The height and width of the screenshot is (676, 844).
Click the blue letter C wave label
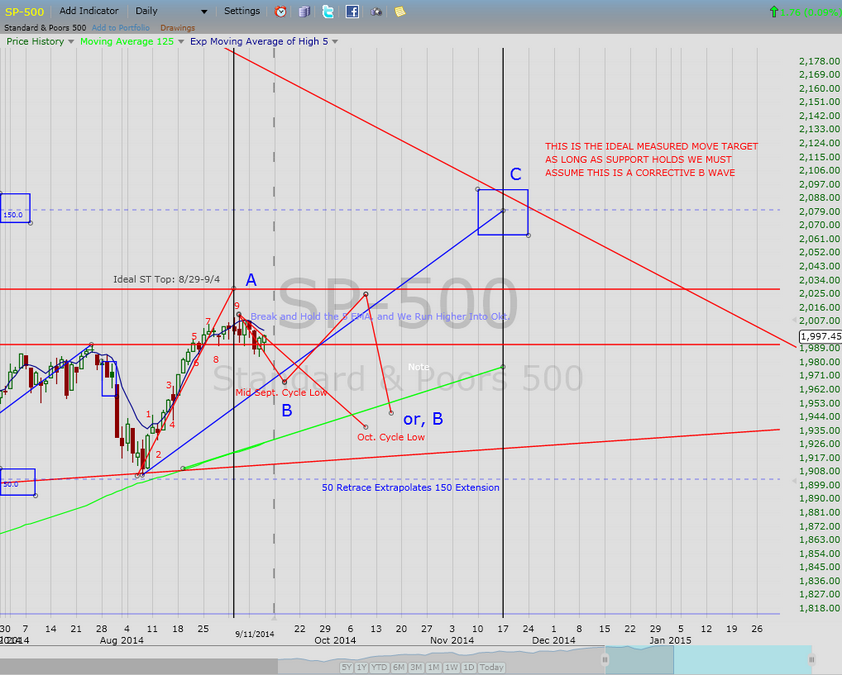pos(516,174)
